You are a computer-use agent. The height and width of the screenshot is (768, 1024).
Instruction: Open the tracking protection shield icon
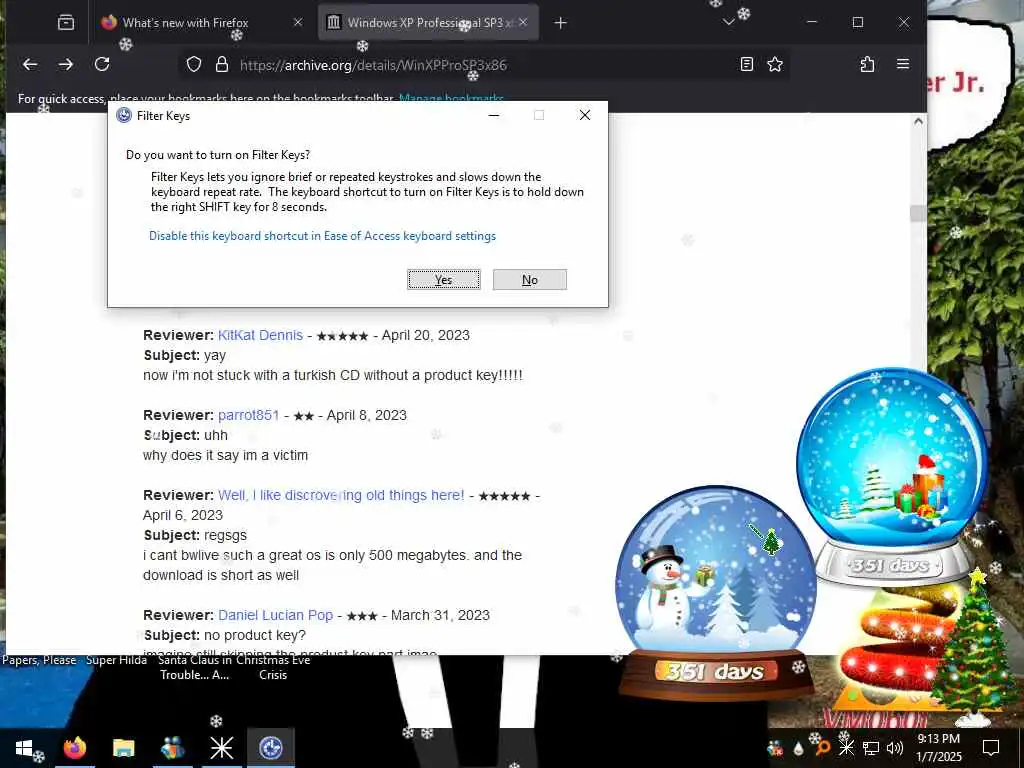coord(194,64)
